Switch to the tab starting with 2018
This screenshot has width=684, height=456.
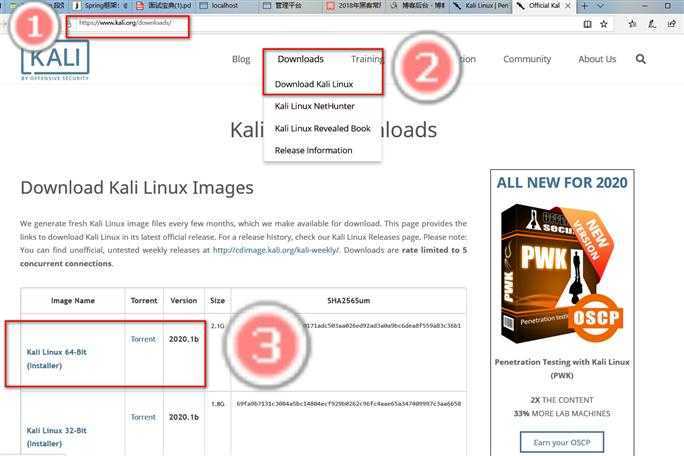355,6
